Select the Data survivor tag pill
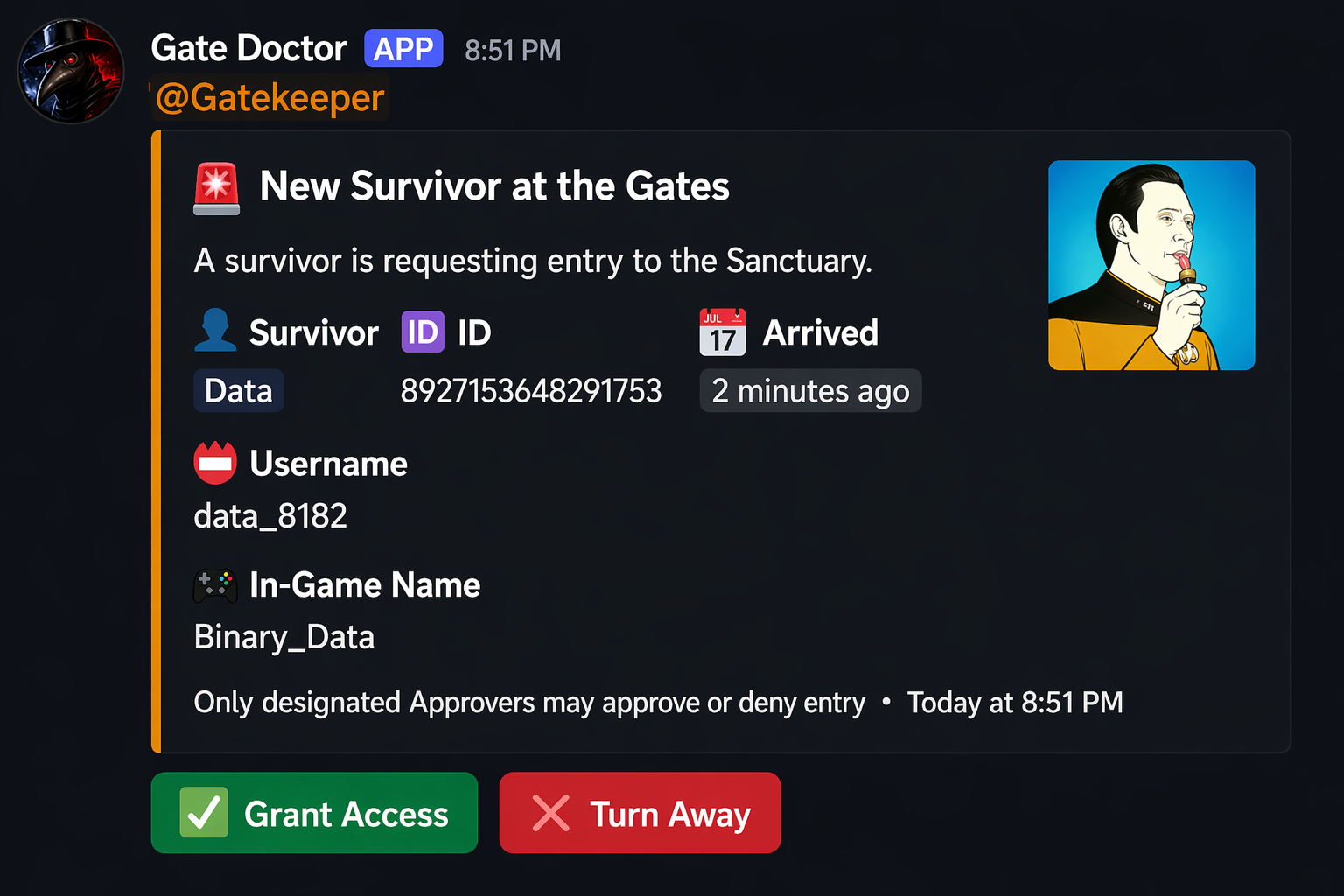The width and height of the screenshot is (1344, 896). pos(238,390)
